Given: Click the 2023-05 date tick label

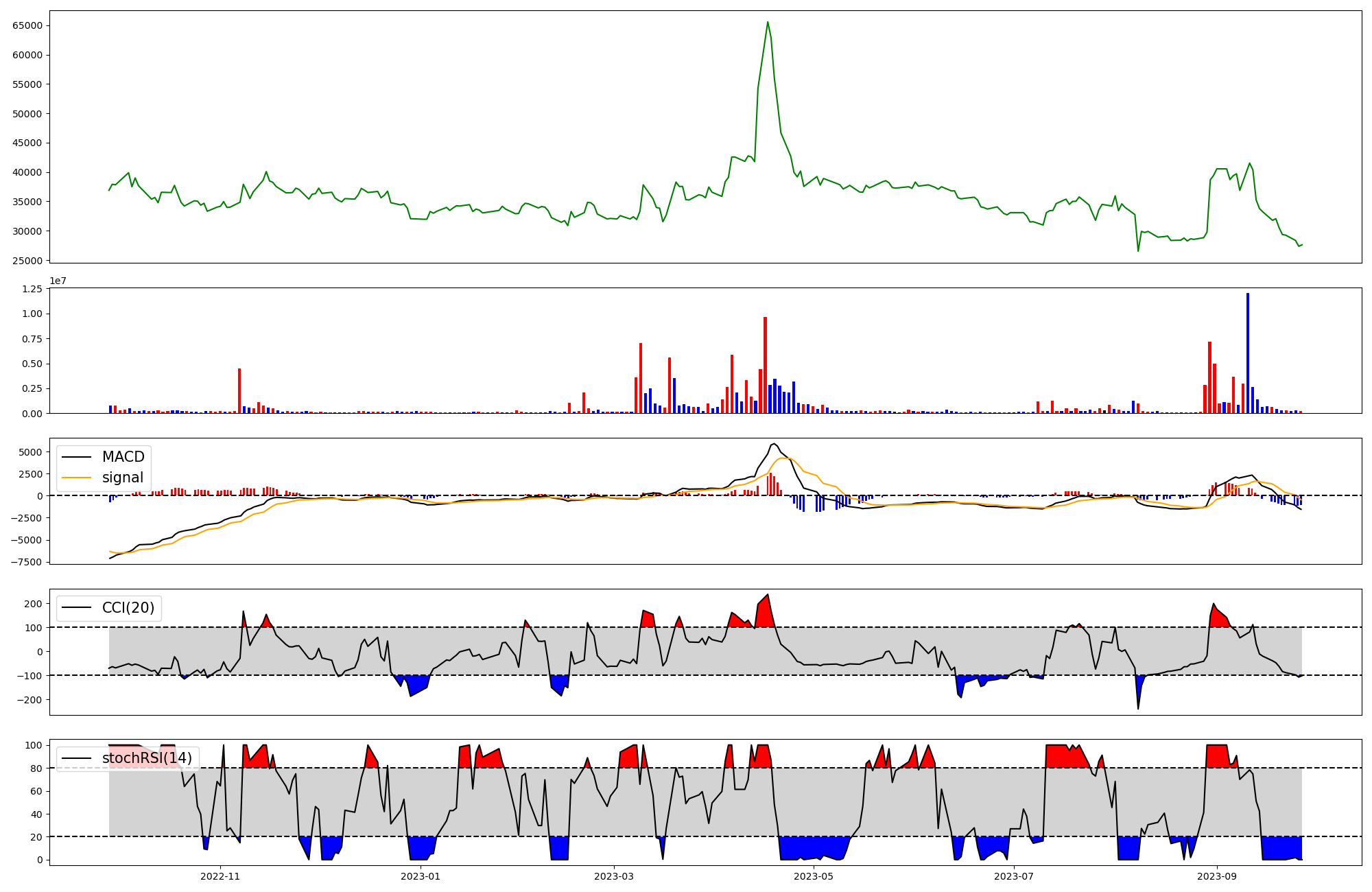Looking at the screenshot, I should coord(814,876).
